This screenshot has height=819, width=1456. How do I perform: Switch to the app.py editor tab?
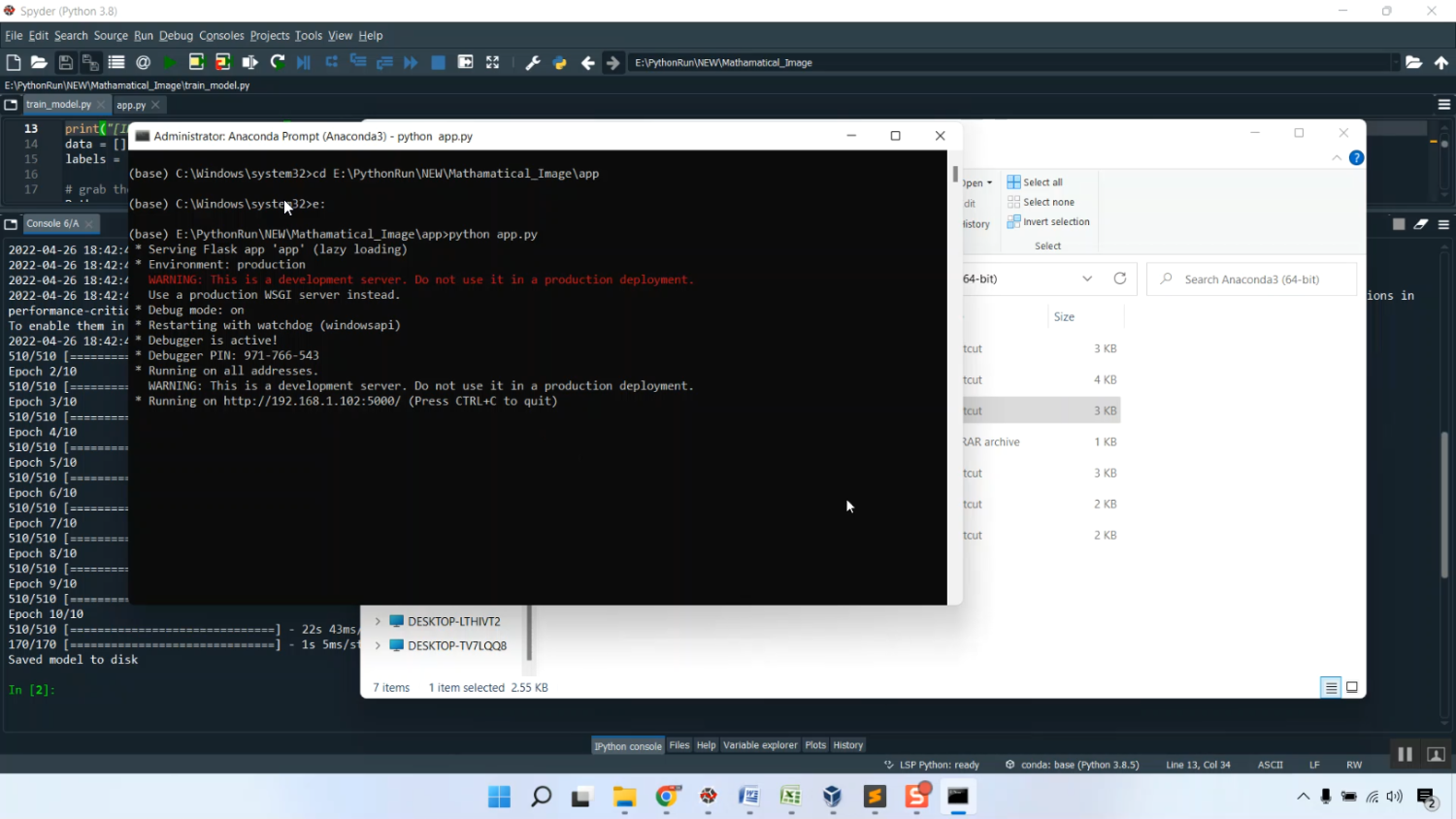coord(131,105)
